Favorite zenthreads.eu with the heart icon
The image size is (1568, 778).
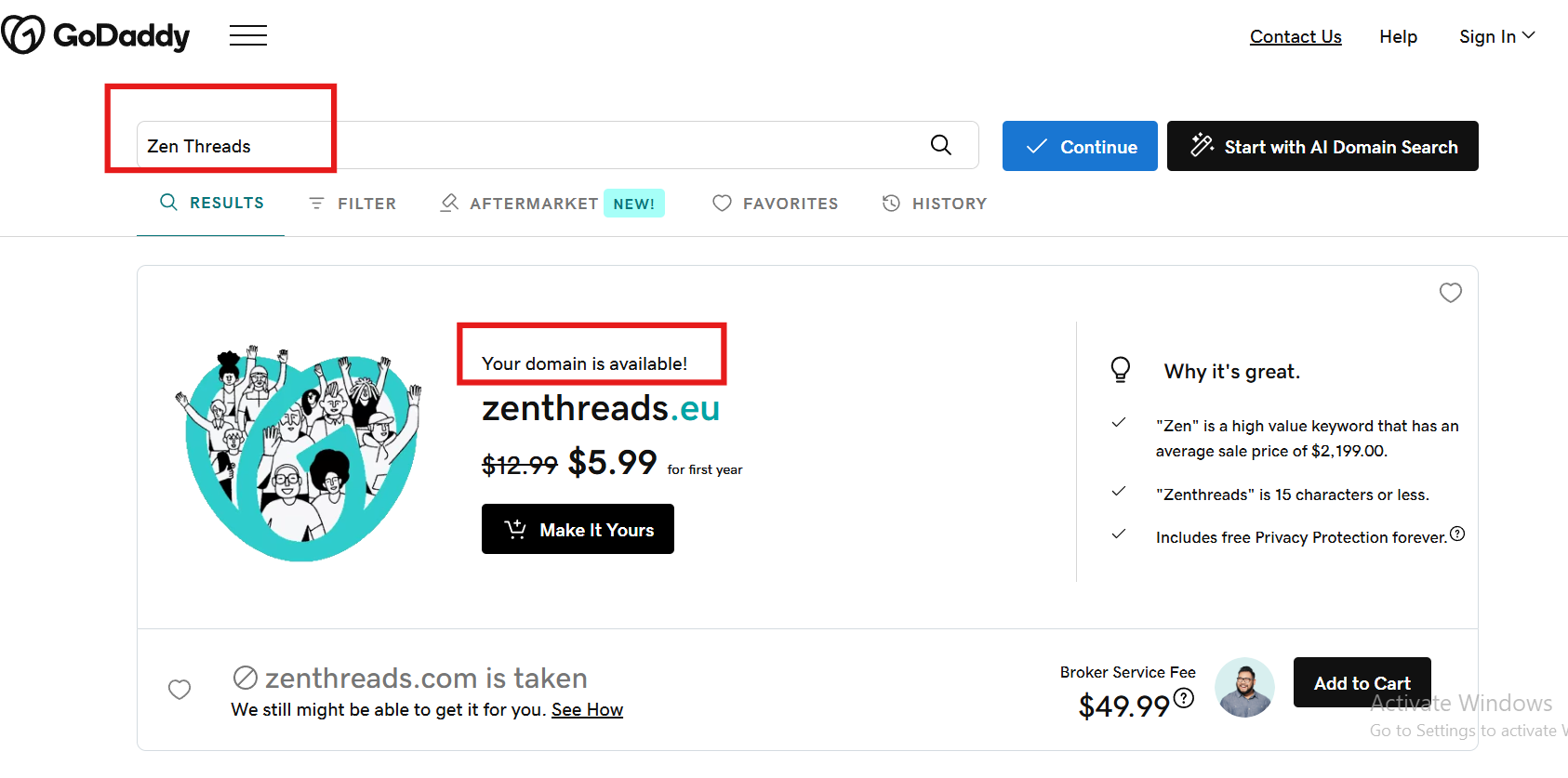coord(1451,293)
